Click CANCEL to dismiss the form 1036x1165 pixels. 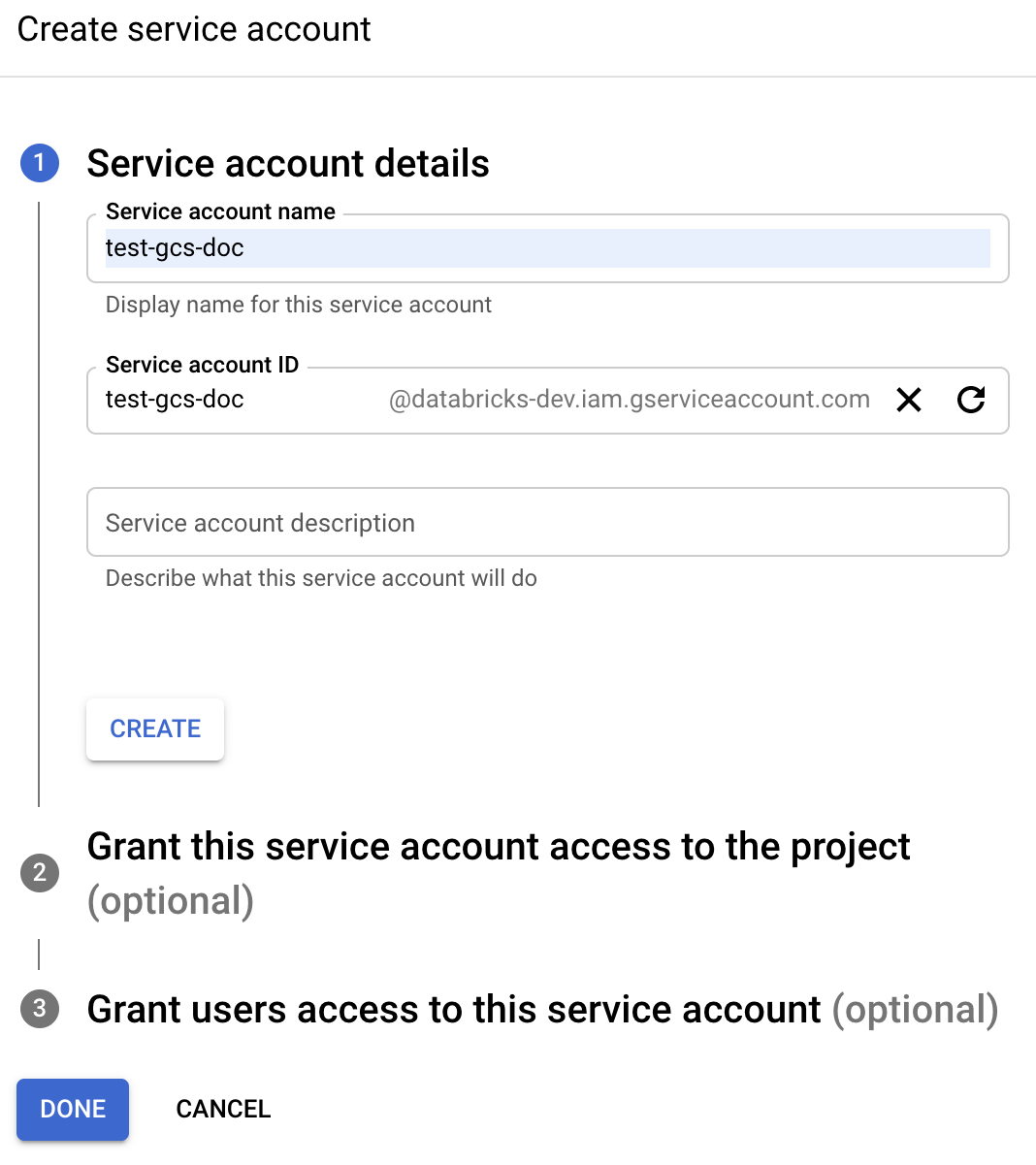[223, 1109]
